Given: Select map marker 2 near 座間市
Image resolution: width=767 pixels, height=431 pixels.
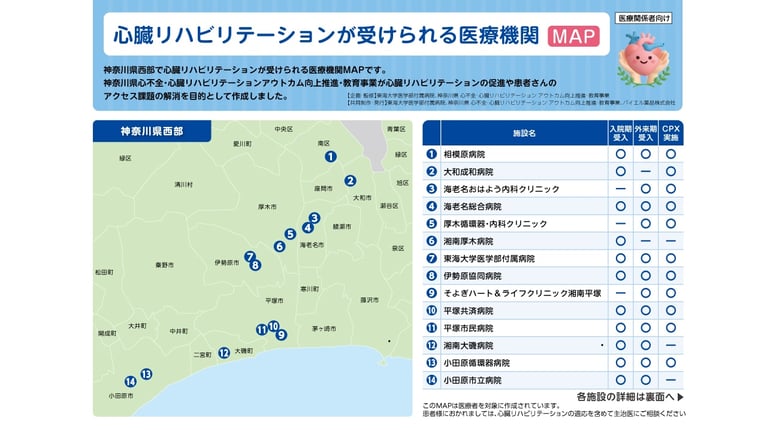Looking at the screenshot, I should click(x=350, y=181).
